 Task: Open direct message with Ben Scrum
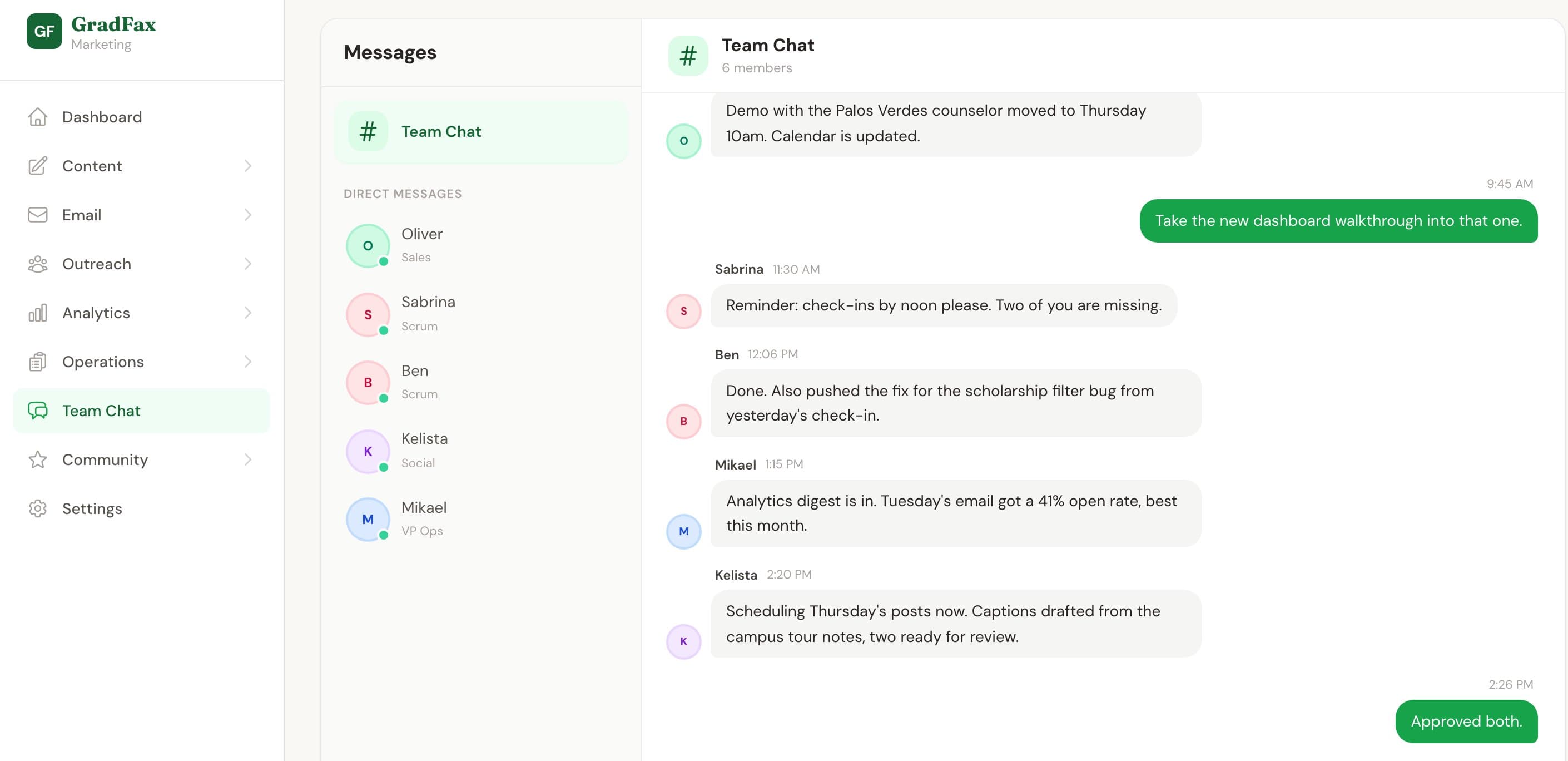tap(481, 383)
